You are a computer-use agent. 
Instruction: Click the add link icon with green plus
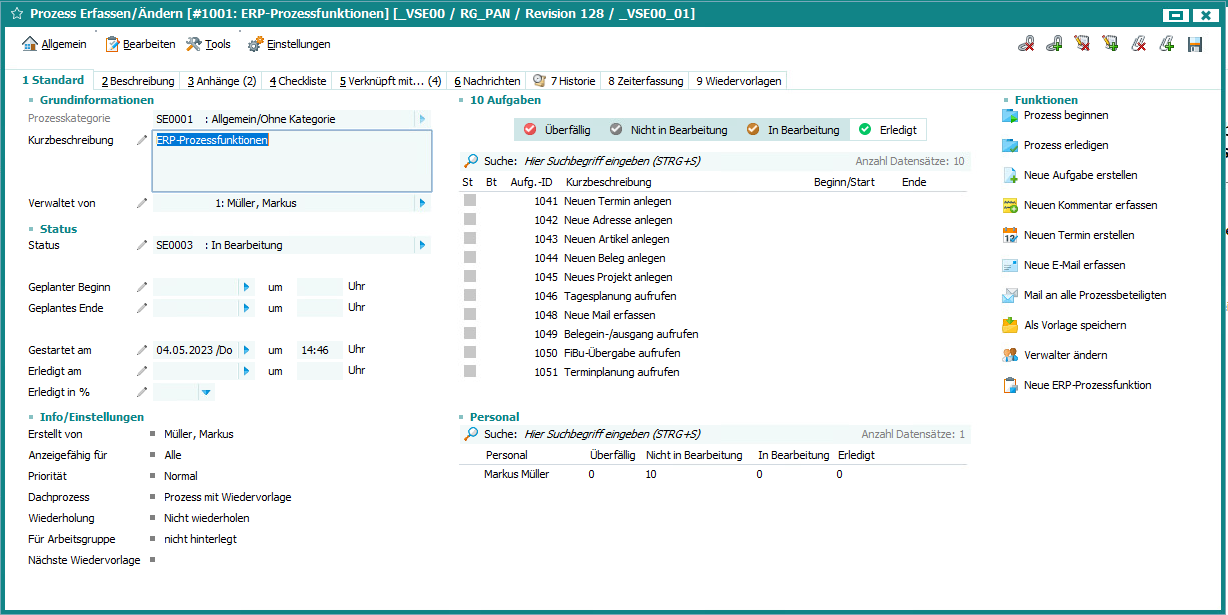coord(1054,44)
